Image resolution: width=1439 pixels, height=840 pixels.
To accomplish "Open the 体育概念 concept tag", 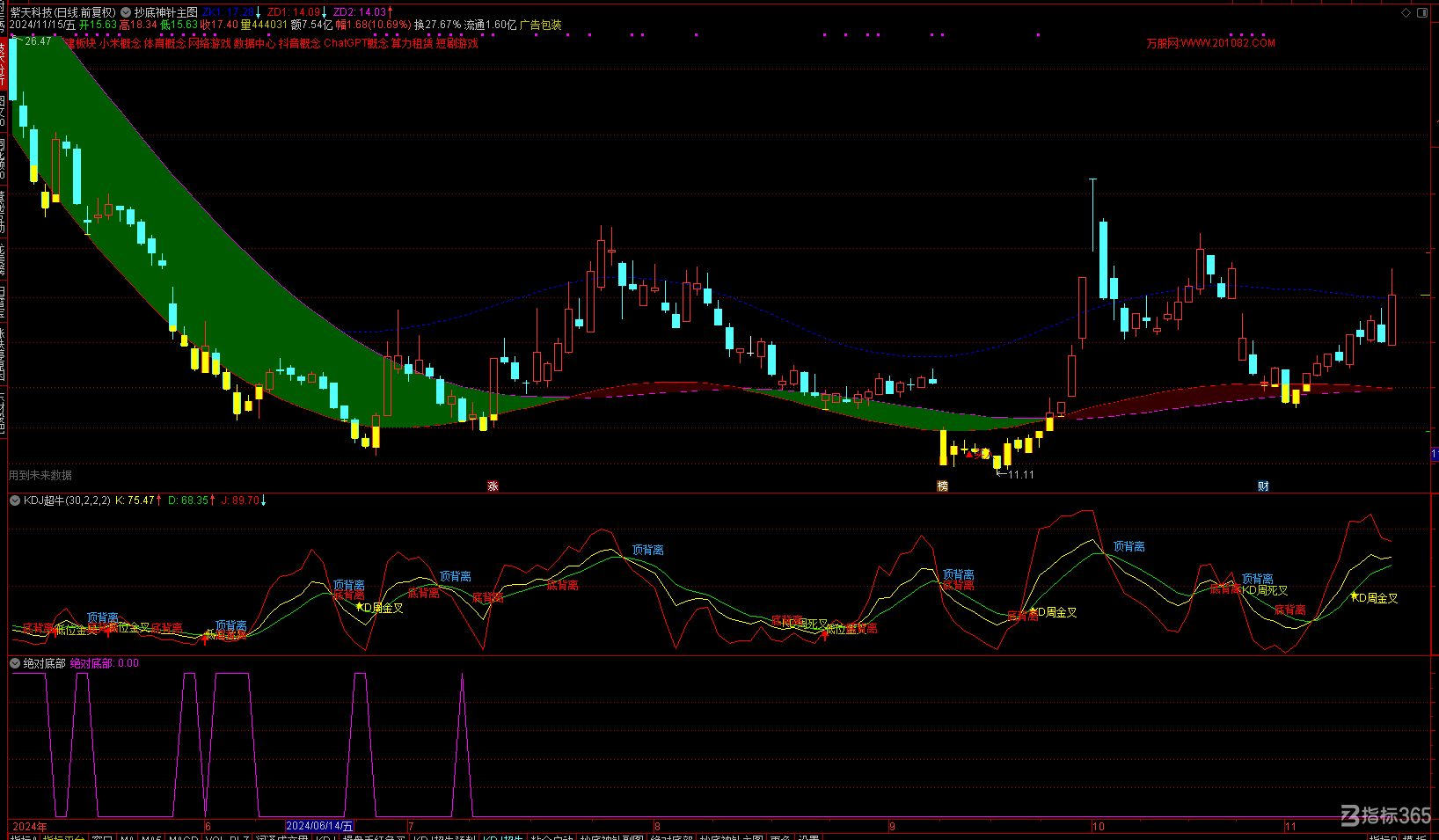I will click(x=164, y=43).
